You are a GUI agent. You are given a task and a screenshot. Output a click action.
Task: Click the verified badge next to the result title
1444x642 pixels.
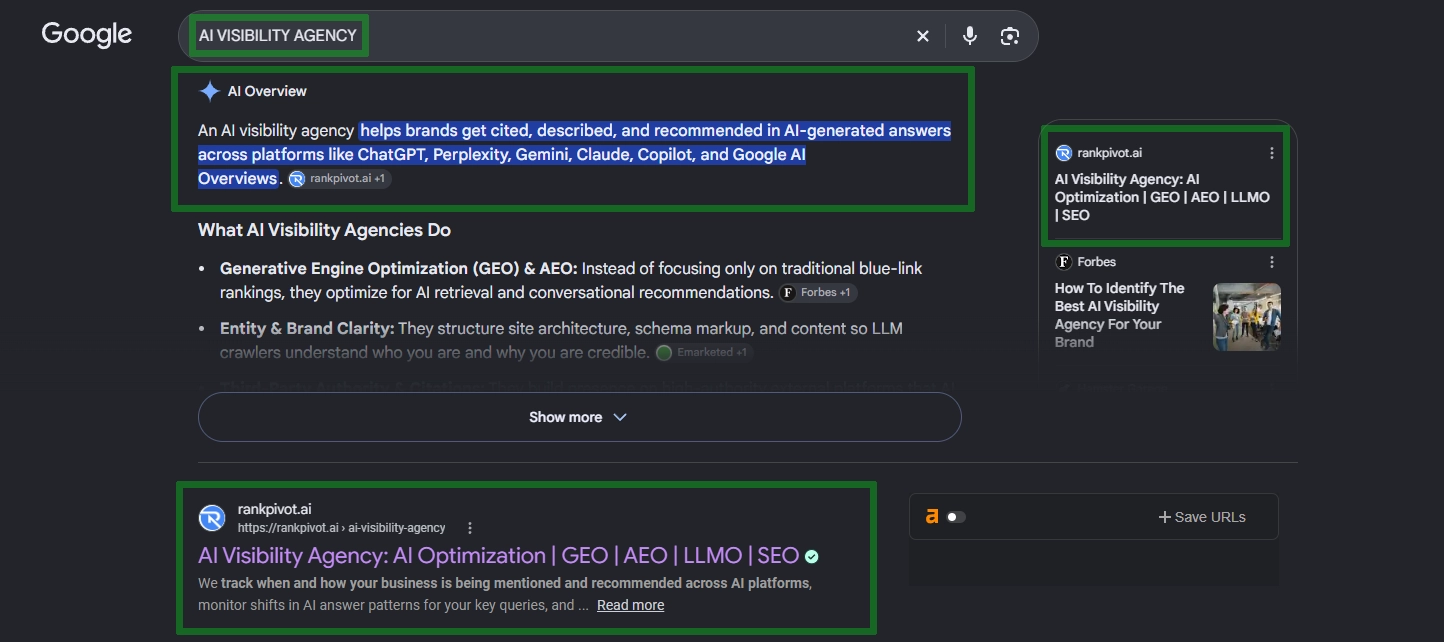pyautogui.click(x=812, y=557)
